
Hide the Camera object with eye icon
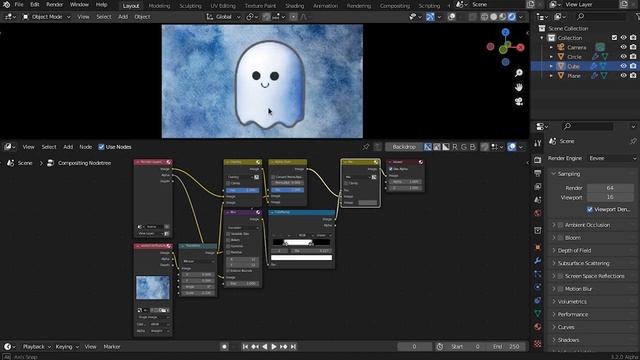coord(623,47)
